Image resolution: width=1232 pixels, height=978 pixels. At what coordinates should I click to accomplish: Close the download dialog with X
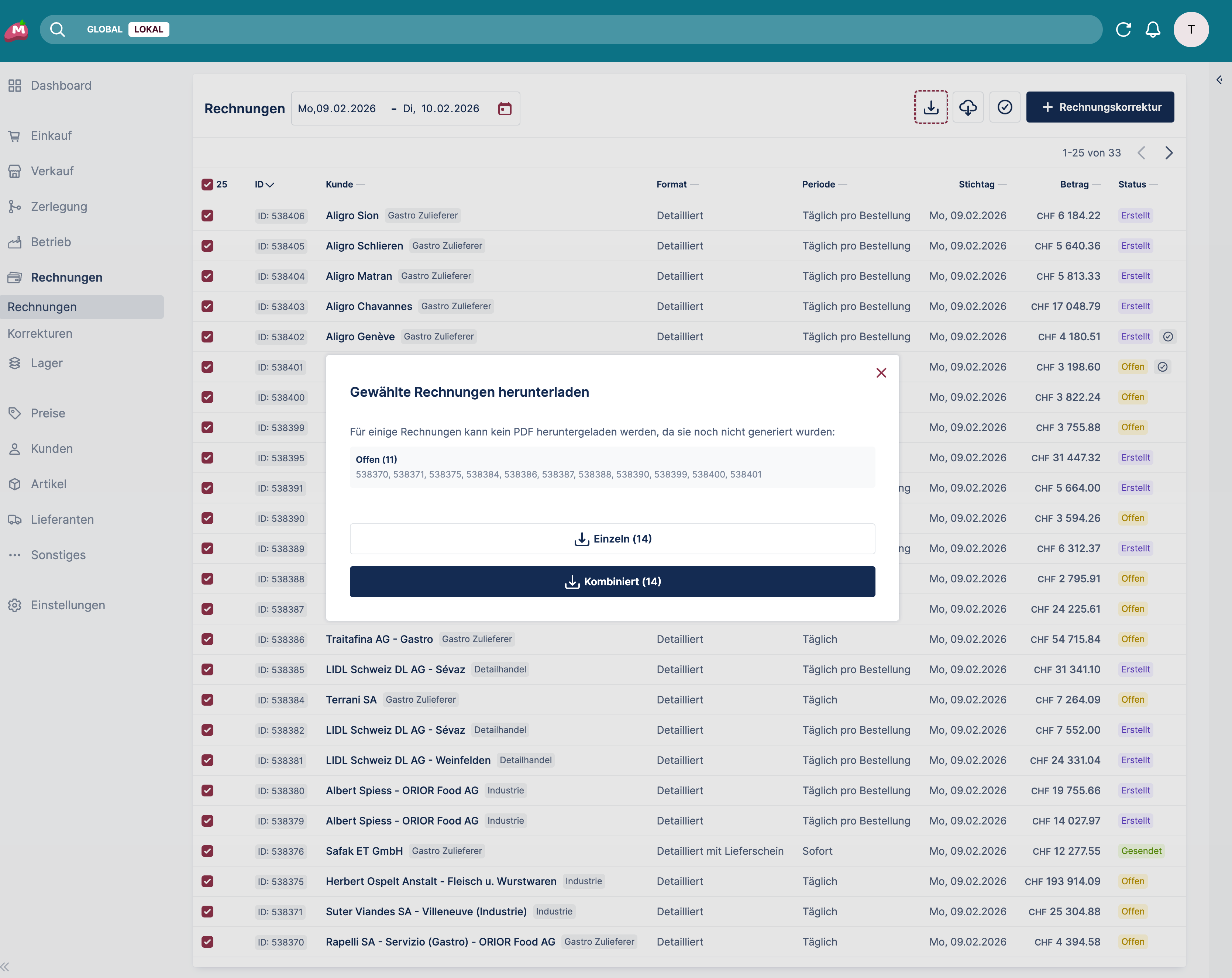click(x=881, y=373)
